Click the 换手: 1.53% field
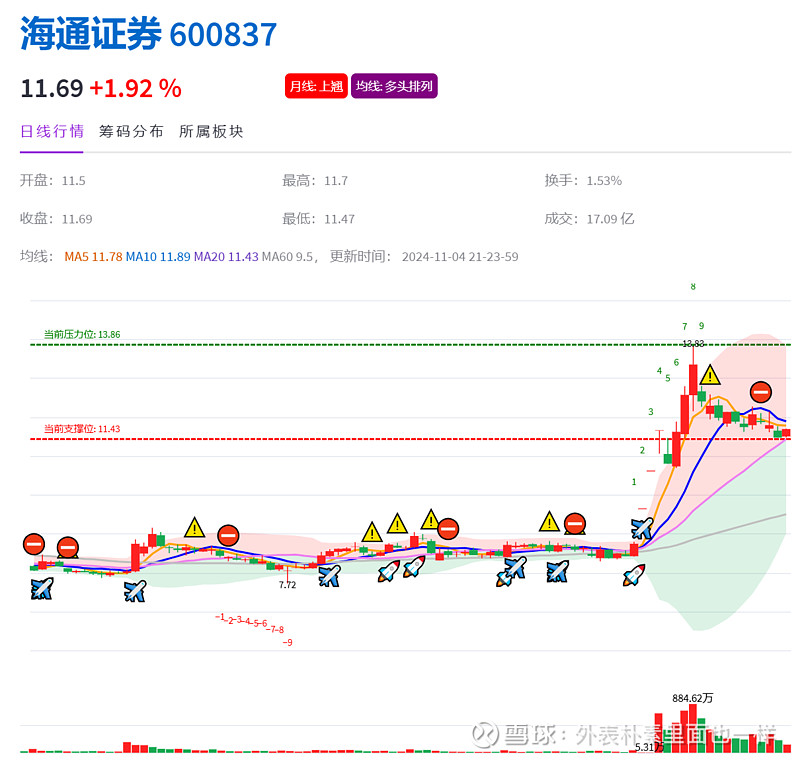The image size is (800, 760). 583,181
